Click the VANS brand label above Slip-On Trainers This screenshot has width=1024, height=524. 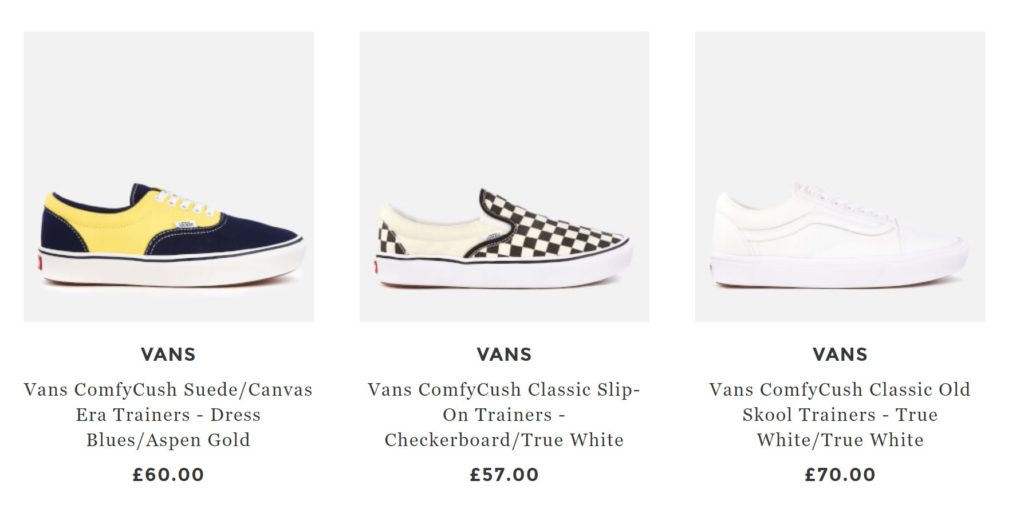point(504,354)
